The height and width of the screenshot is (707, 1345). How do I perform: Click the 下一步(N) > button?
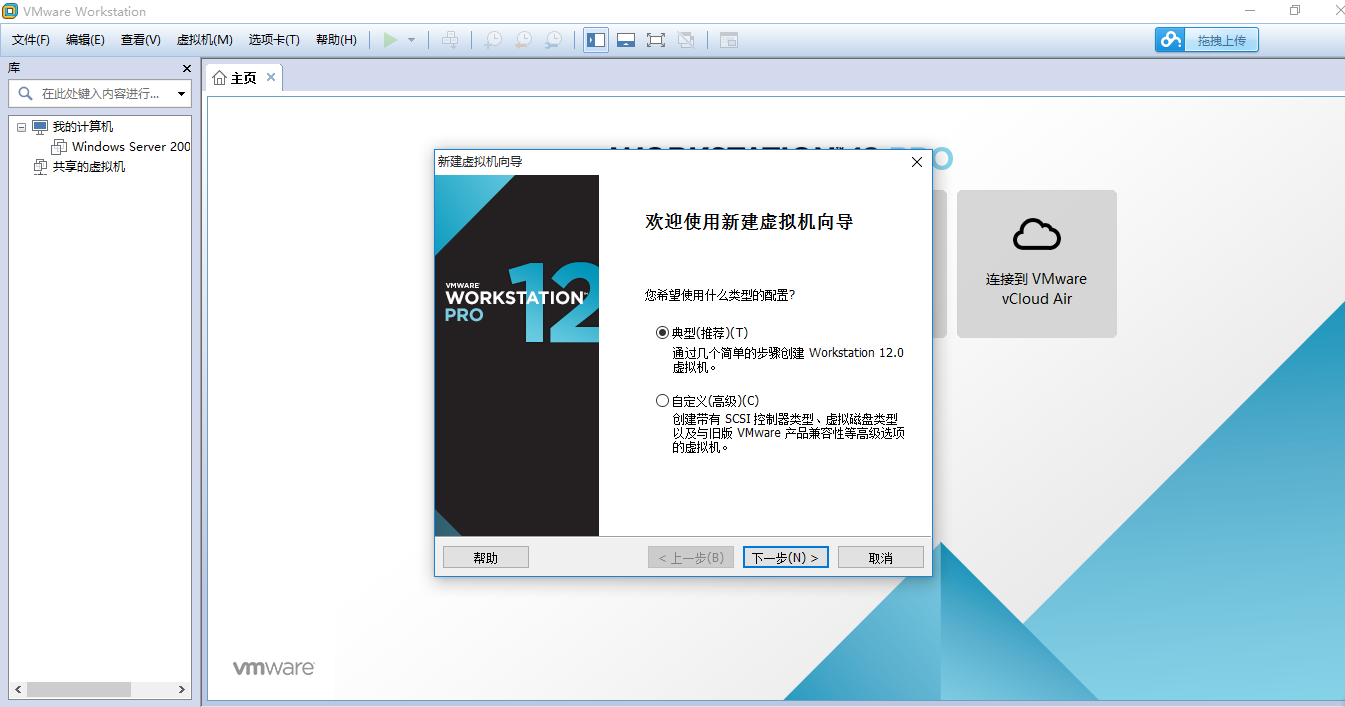click(x=786, y=557)
